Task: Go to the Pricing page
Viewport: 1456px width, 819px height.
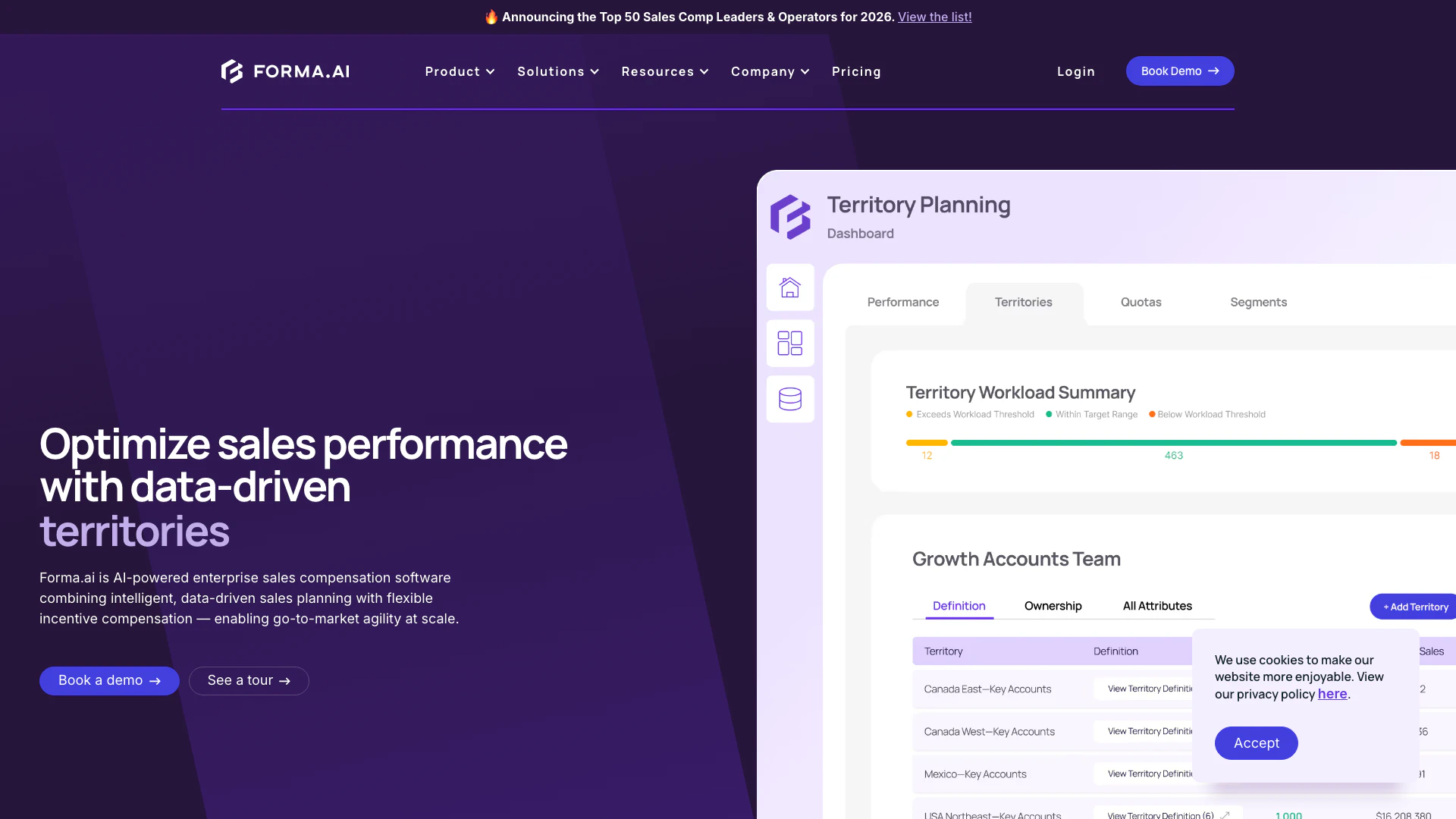Action: [856, 71]
